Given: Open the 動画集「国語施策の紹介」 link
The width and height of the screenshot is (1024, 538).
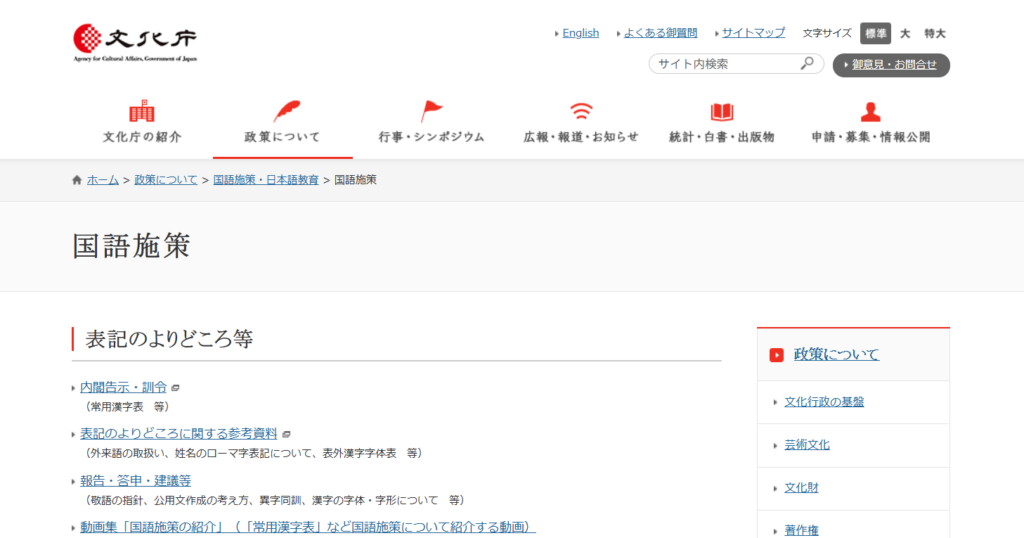Looking at the screenshot, I should (x=308, y=527).
